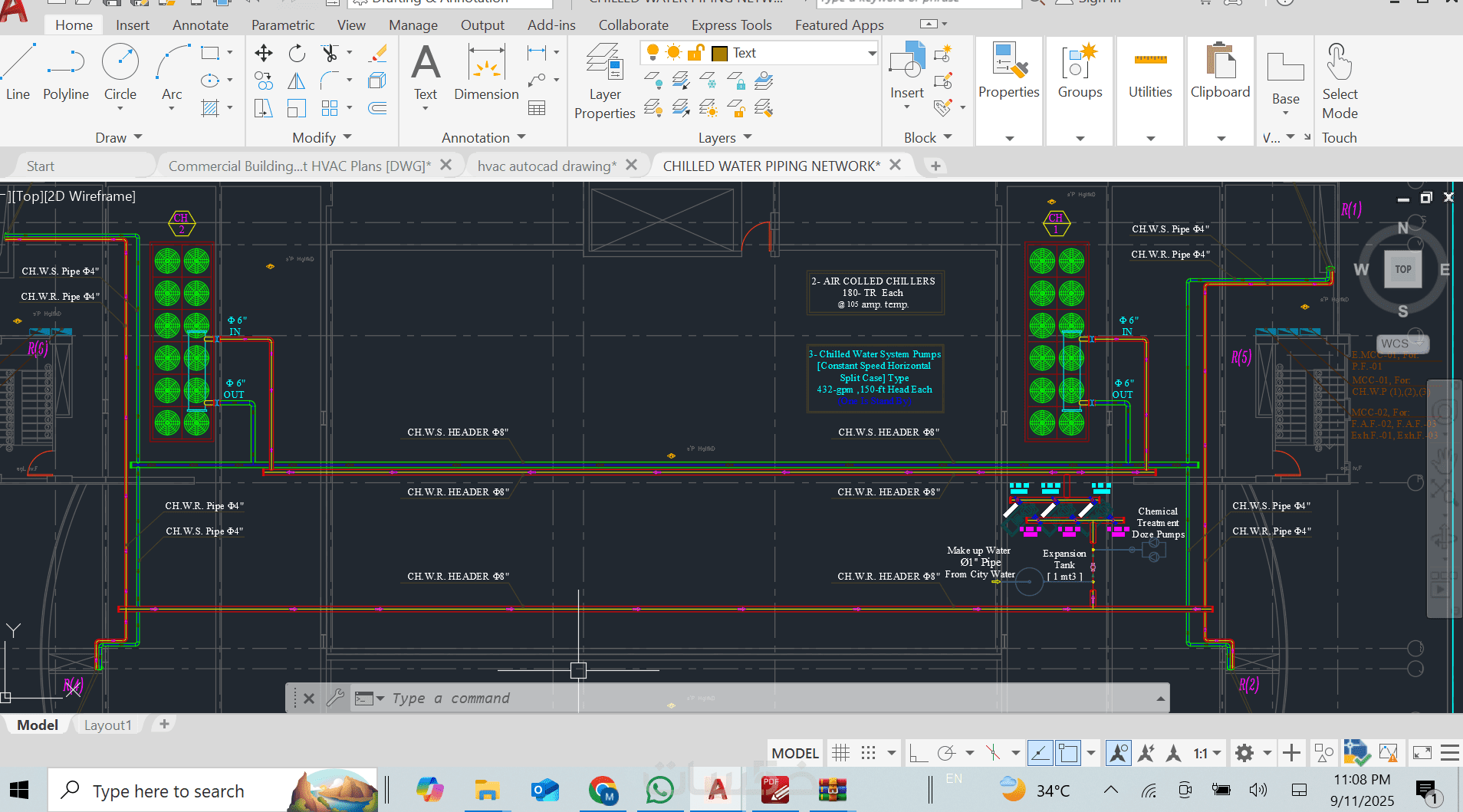Toggle the layer lock padlock icon
This screenshot has height=812, width=1463.
coord(696,53)
